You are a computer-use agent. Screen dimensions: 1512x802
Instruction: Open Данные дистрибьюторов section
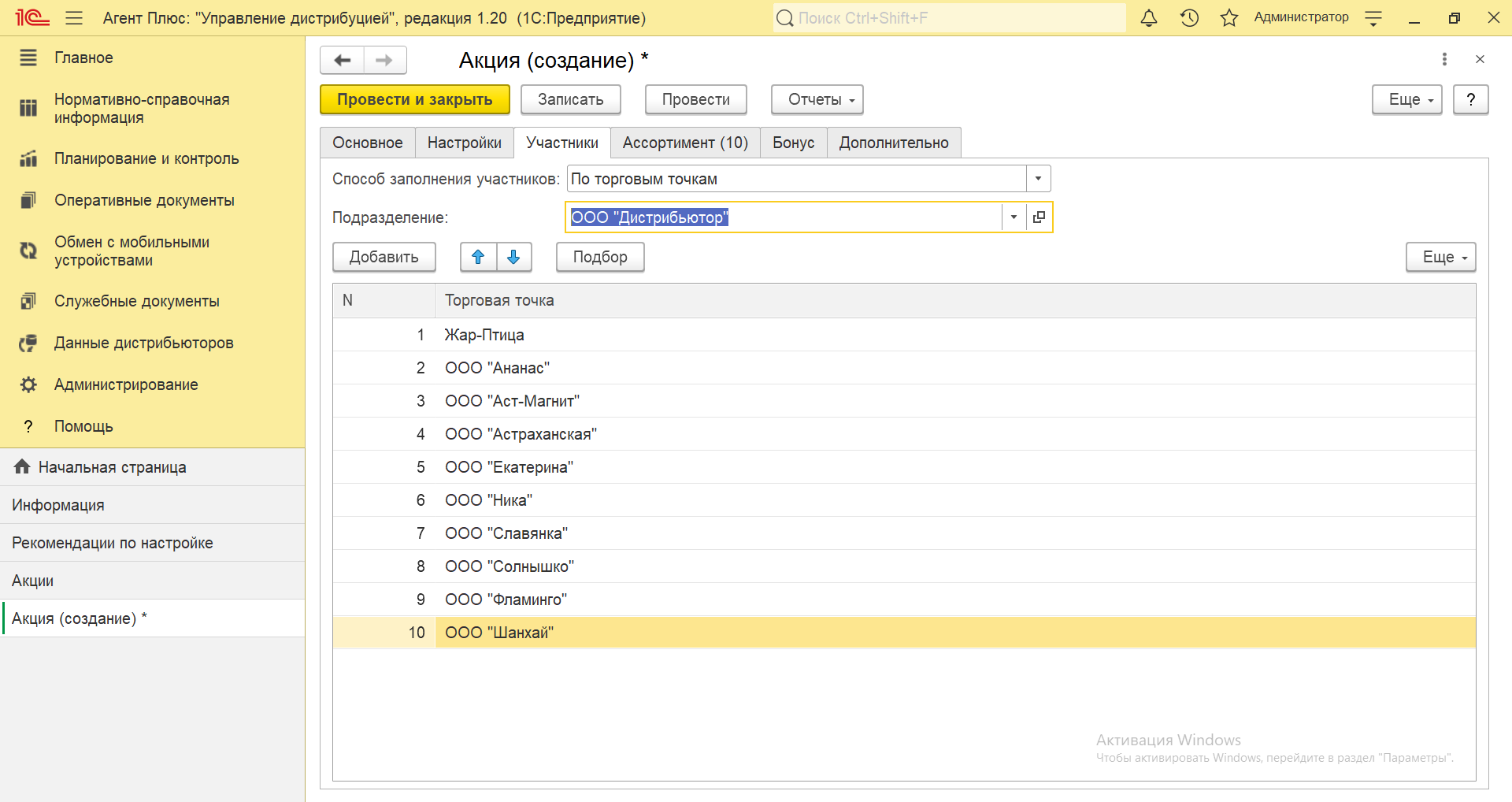point(152,343)
